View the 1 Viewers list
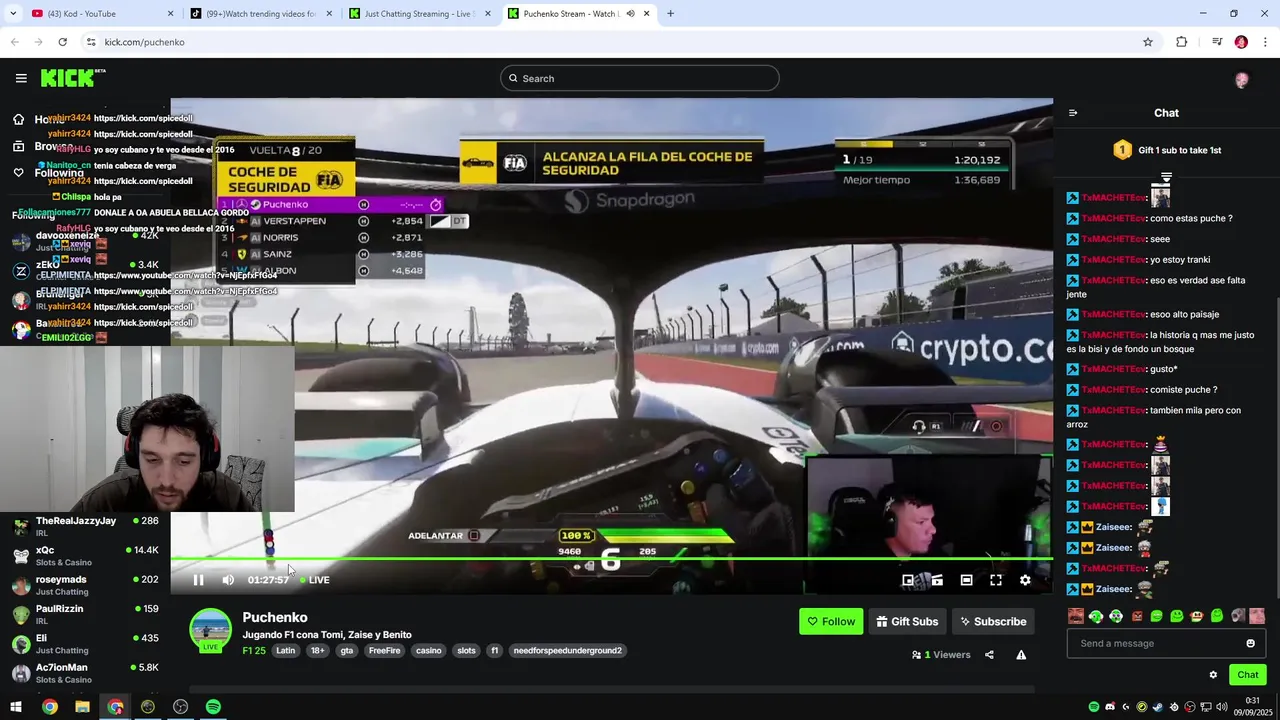The height and width of the screenshot is (720, 1280). (941, 655)
